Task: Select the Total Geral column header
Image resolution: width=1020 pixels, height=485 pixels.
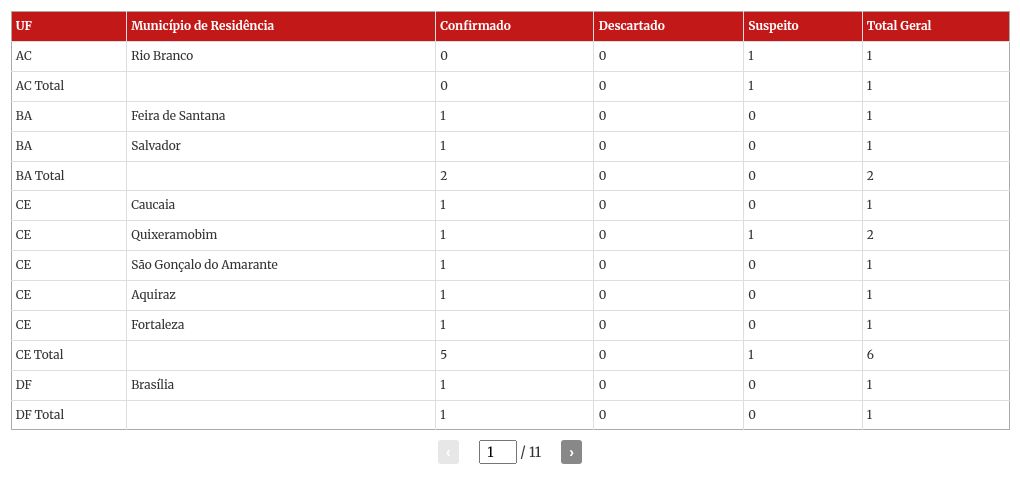Action: pos(899,26)
